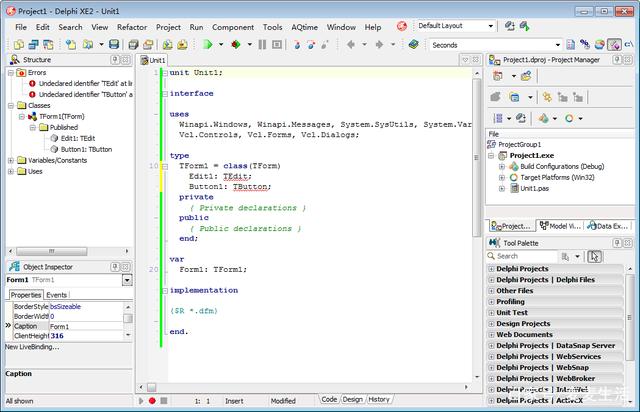Click the macro stop square button
This screenshot has width=640, height=412.
click(x=164, y=401)
